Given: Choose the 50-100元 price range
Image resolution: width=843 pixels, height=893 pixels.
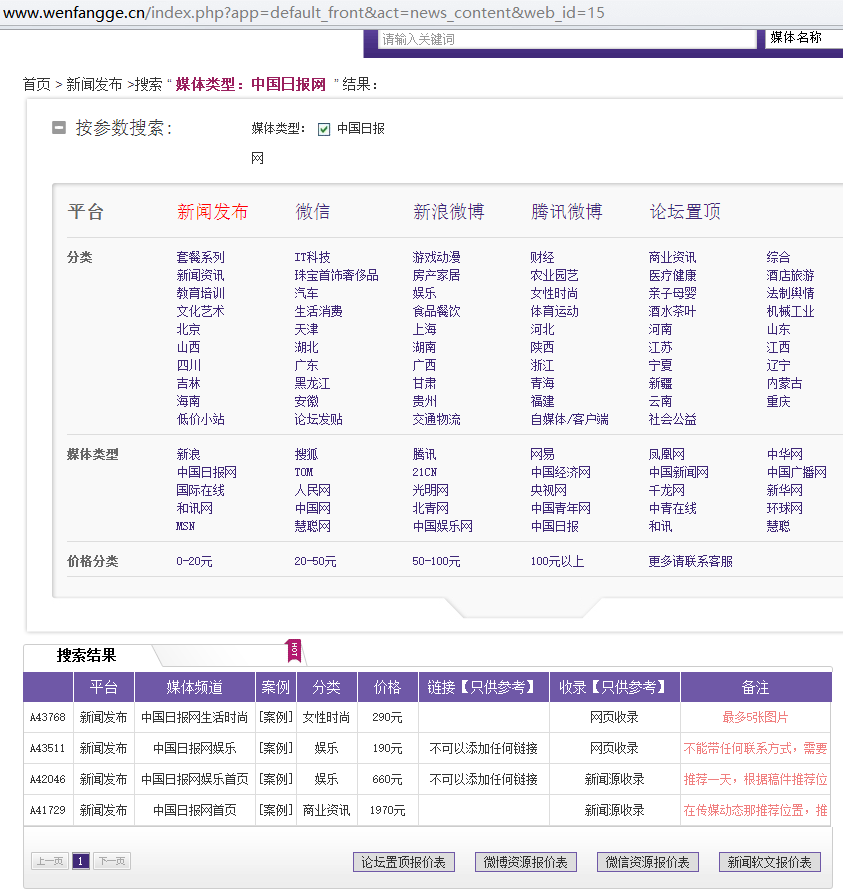Looking at the screenshot, I should click(436, 562).
